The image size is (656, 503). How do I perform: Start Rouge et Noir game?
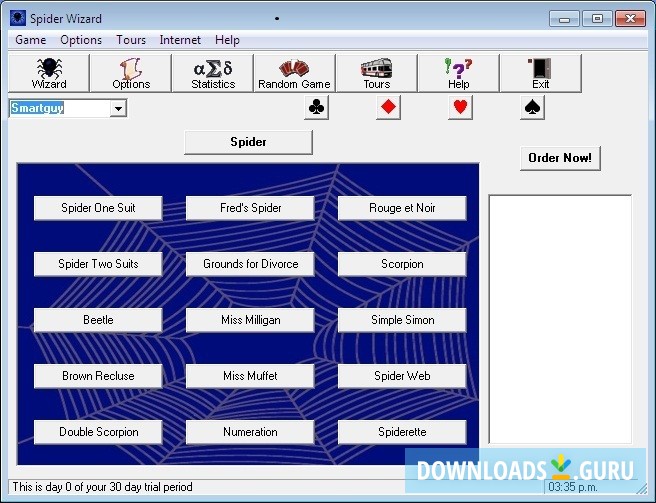(x=402, y=208)
